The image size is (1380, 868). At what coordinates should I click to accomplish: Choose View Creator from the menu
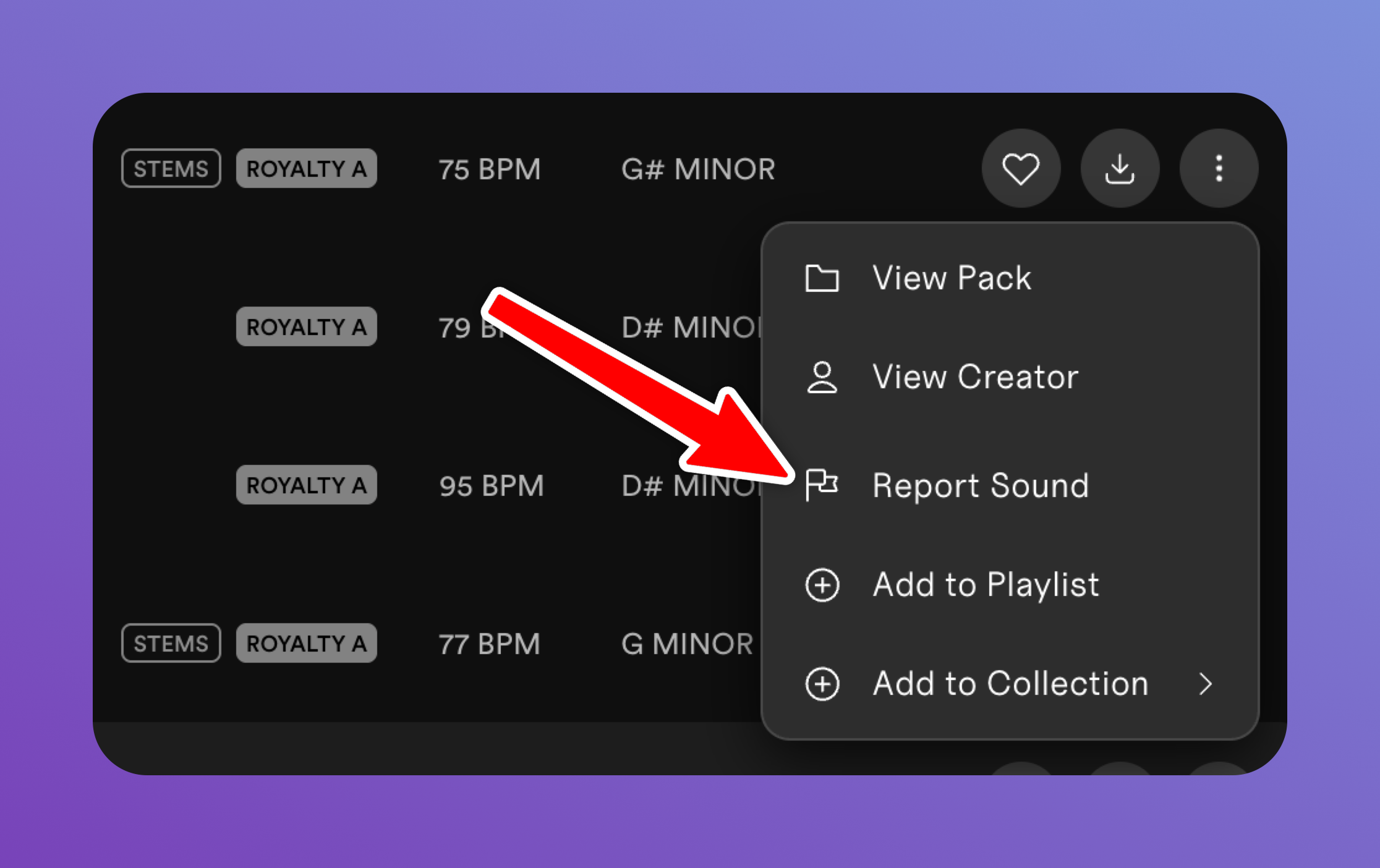(x=975, y=377)
